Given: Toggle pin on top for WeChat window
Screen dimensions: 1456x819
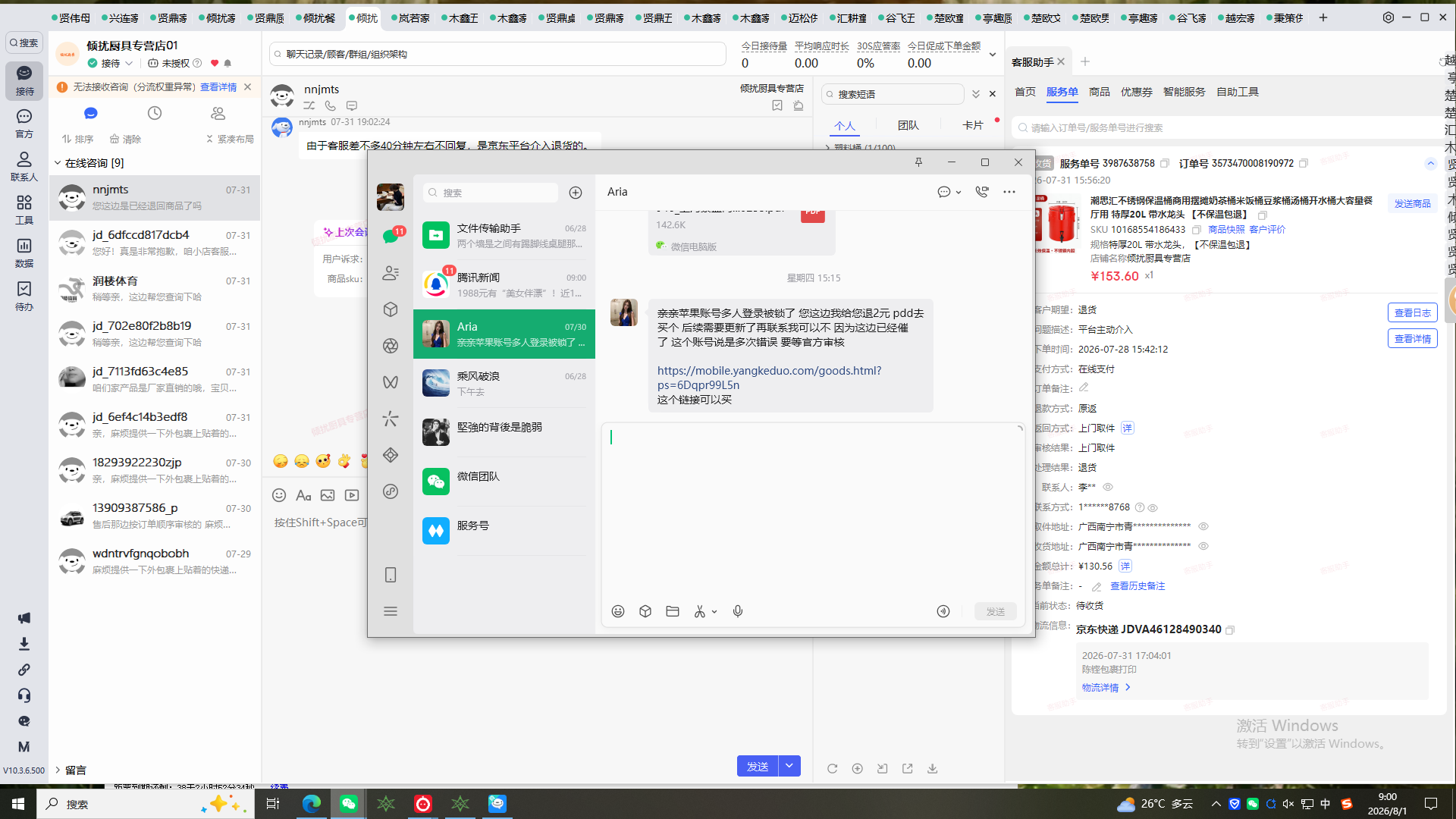Looking at the screenshot, I should pos(918,162).
